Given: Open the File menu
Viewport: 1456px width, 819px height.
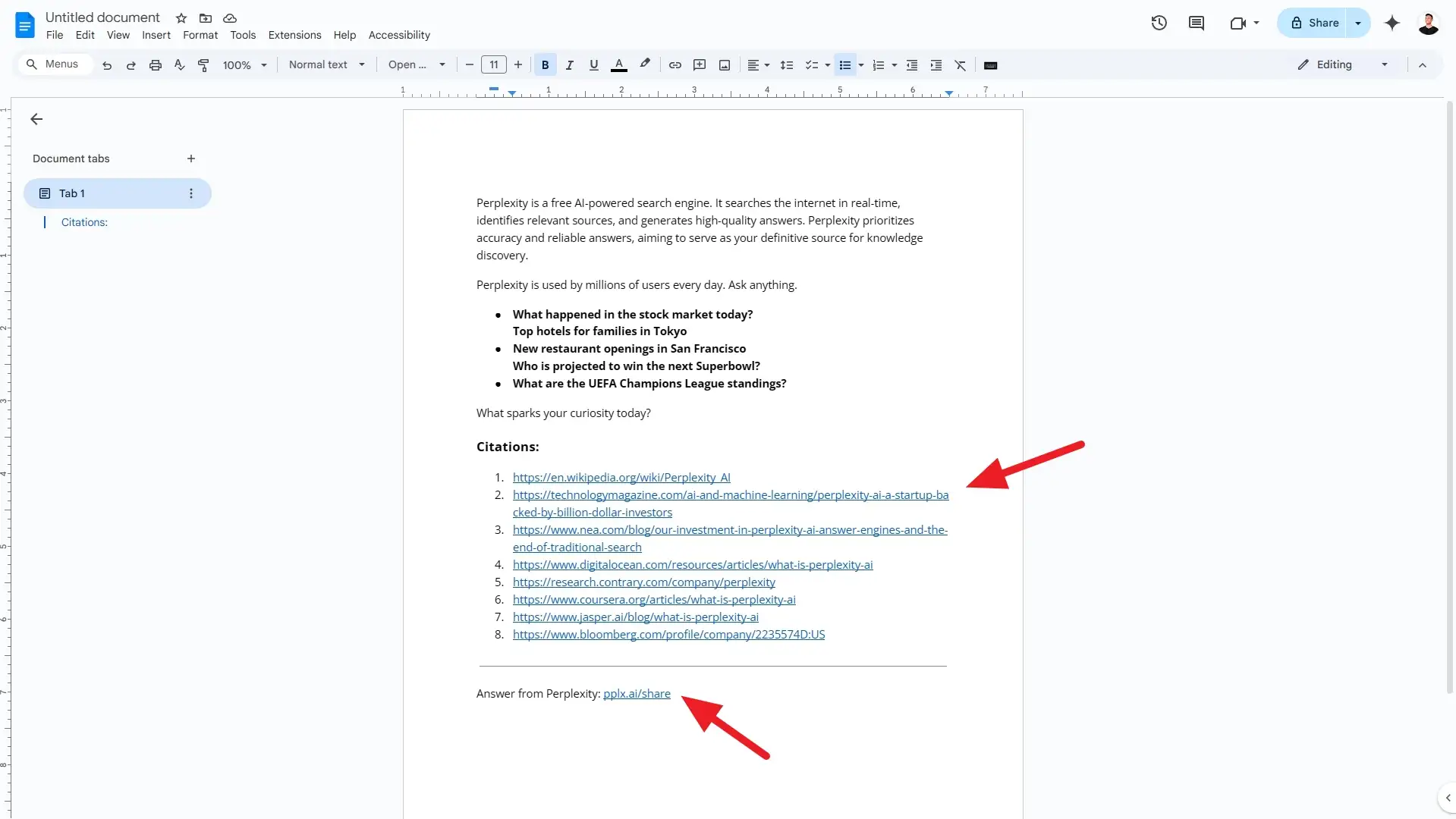Looking at the screenshot, I should [x=55, y=35].
